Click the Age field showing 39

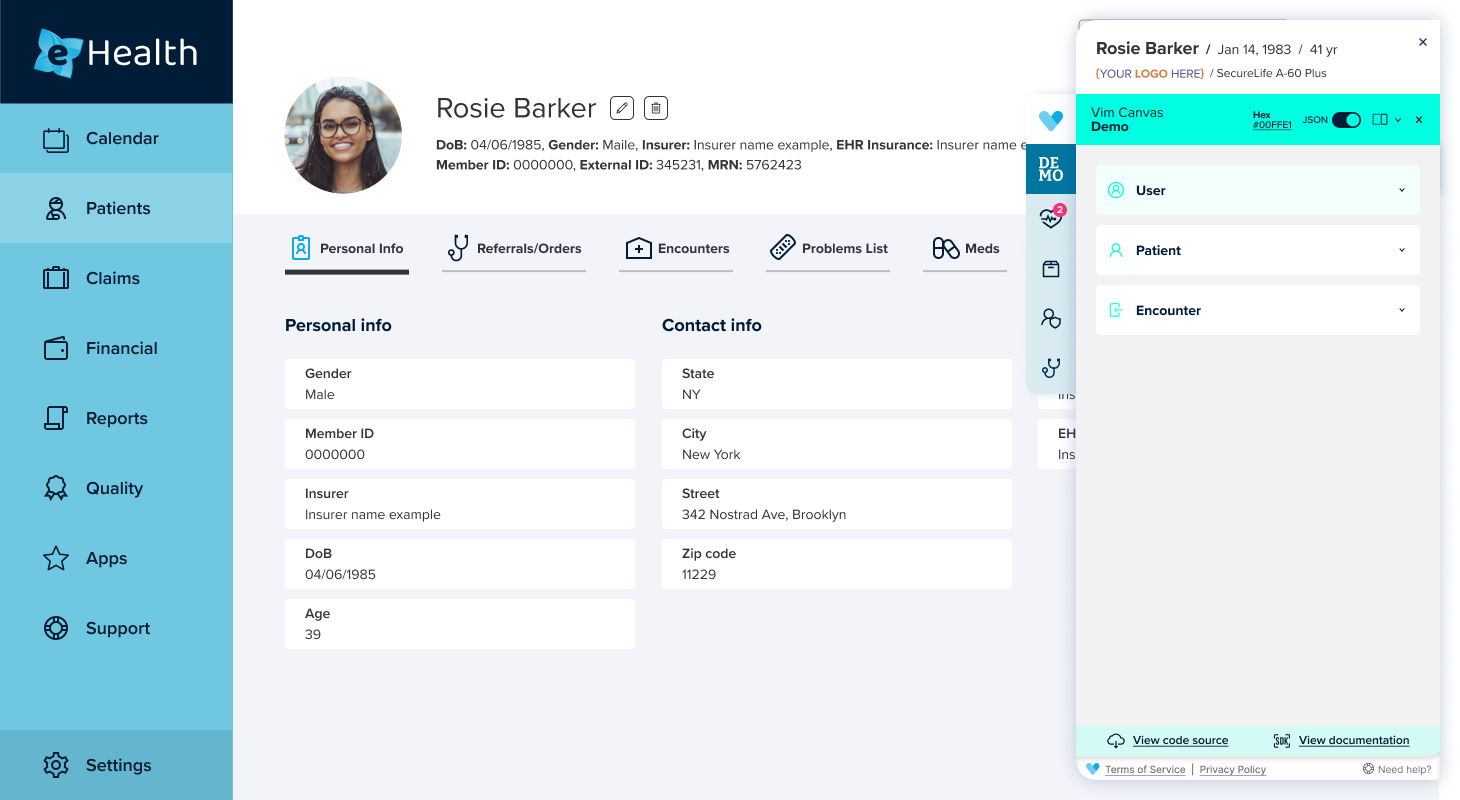[x=460, y=624]
